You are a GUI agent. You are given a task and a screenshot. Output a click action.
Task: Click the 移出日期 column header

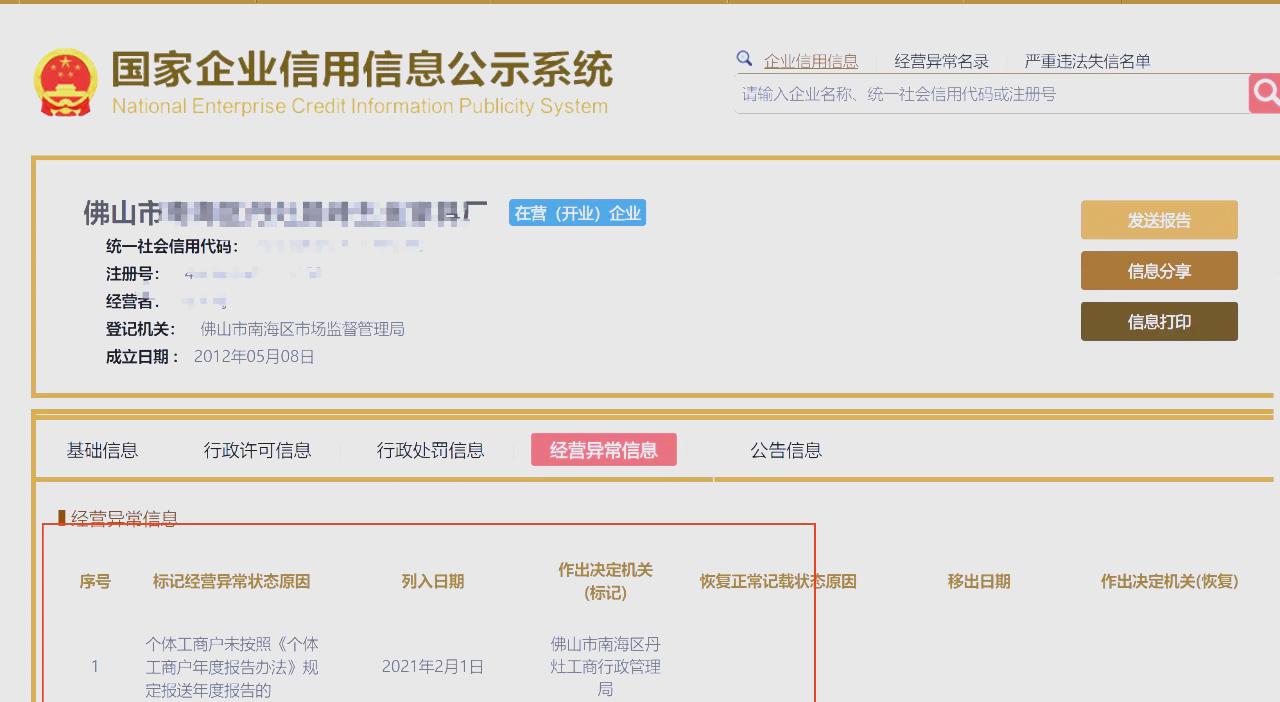[x=979, y=581]
